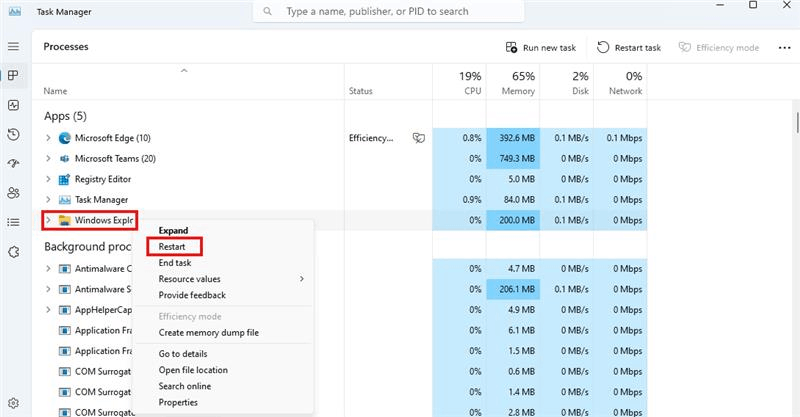Screen dimensions: 800x417
Task: Sort by the Memory column header
Action: (513, 82)
